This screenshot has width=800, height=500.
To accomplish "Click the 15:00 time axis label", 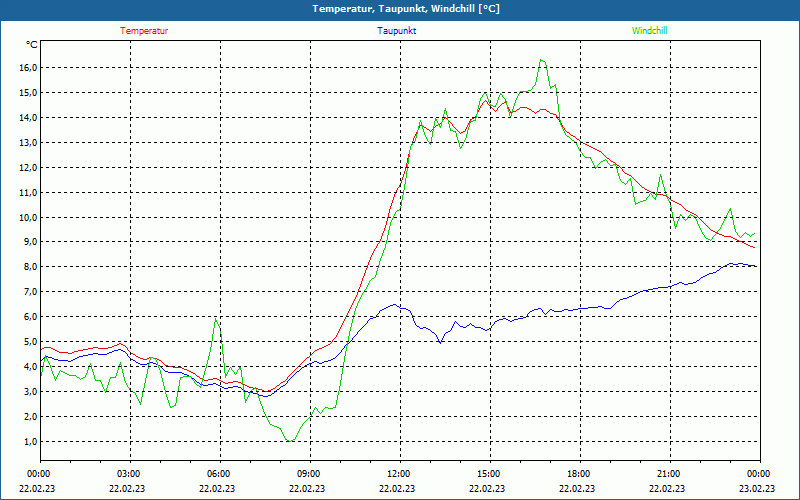I will tap(488, 474).
